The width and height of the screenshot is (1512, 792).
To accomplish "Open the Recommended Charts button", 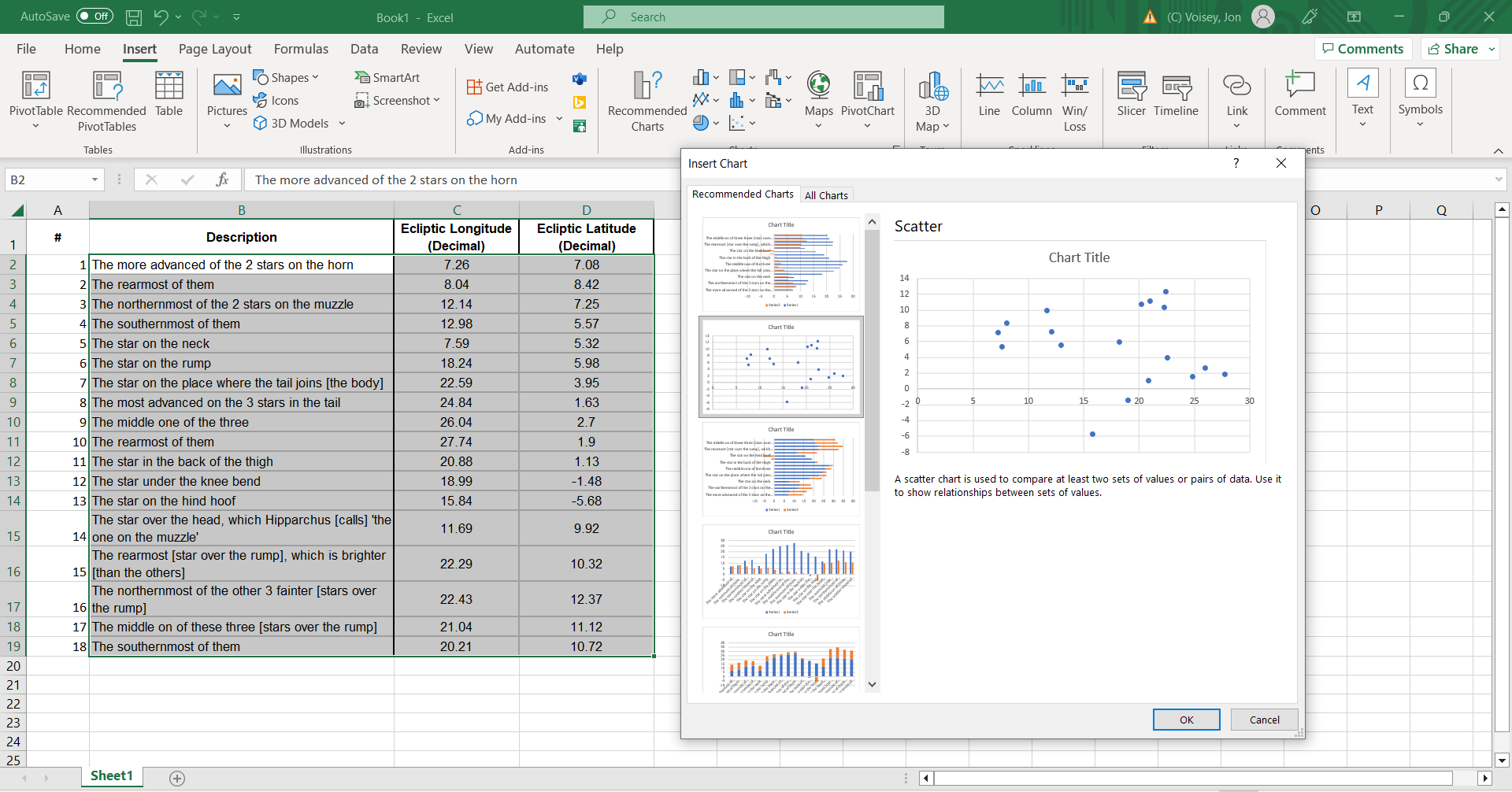I will (647, 101).
